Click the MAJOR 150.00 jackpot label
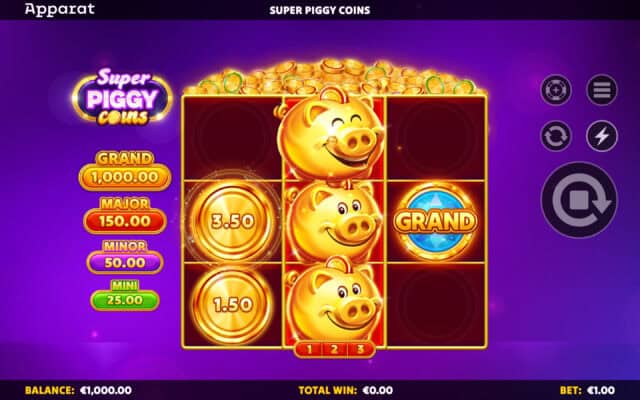 point(124,215)
